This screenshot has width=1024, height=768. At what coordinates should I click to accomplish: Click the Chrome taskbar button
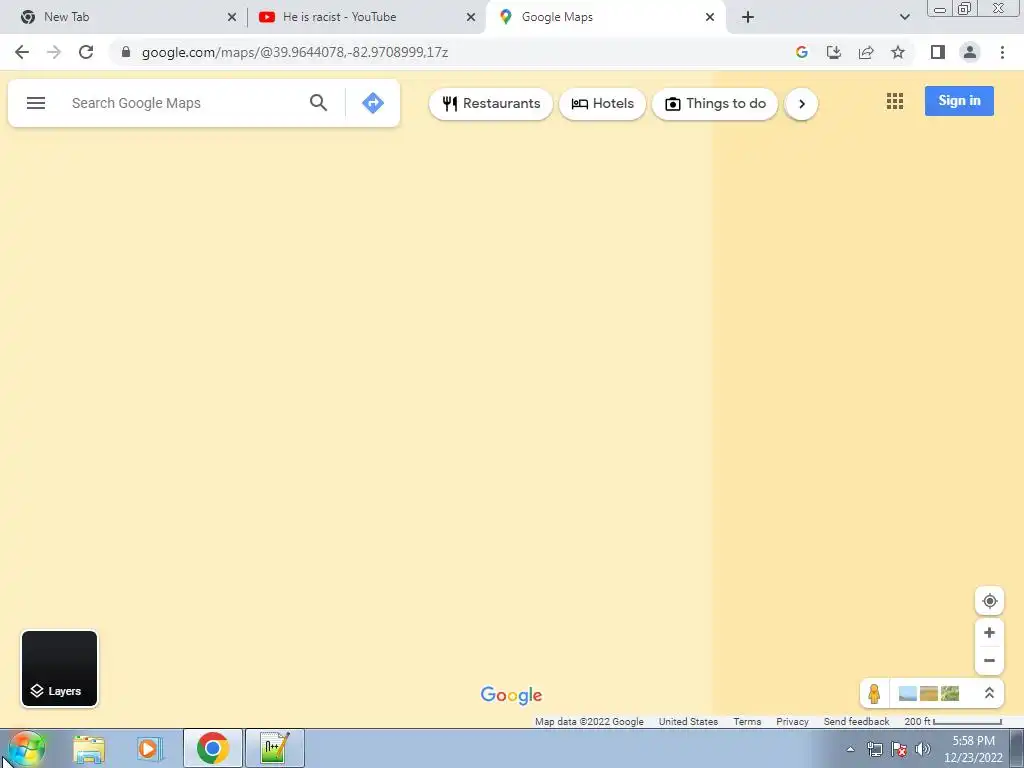213,748
